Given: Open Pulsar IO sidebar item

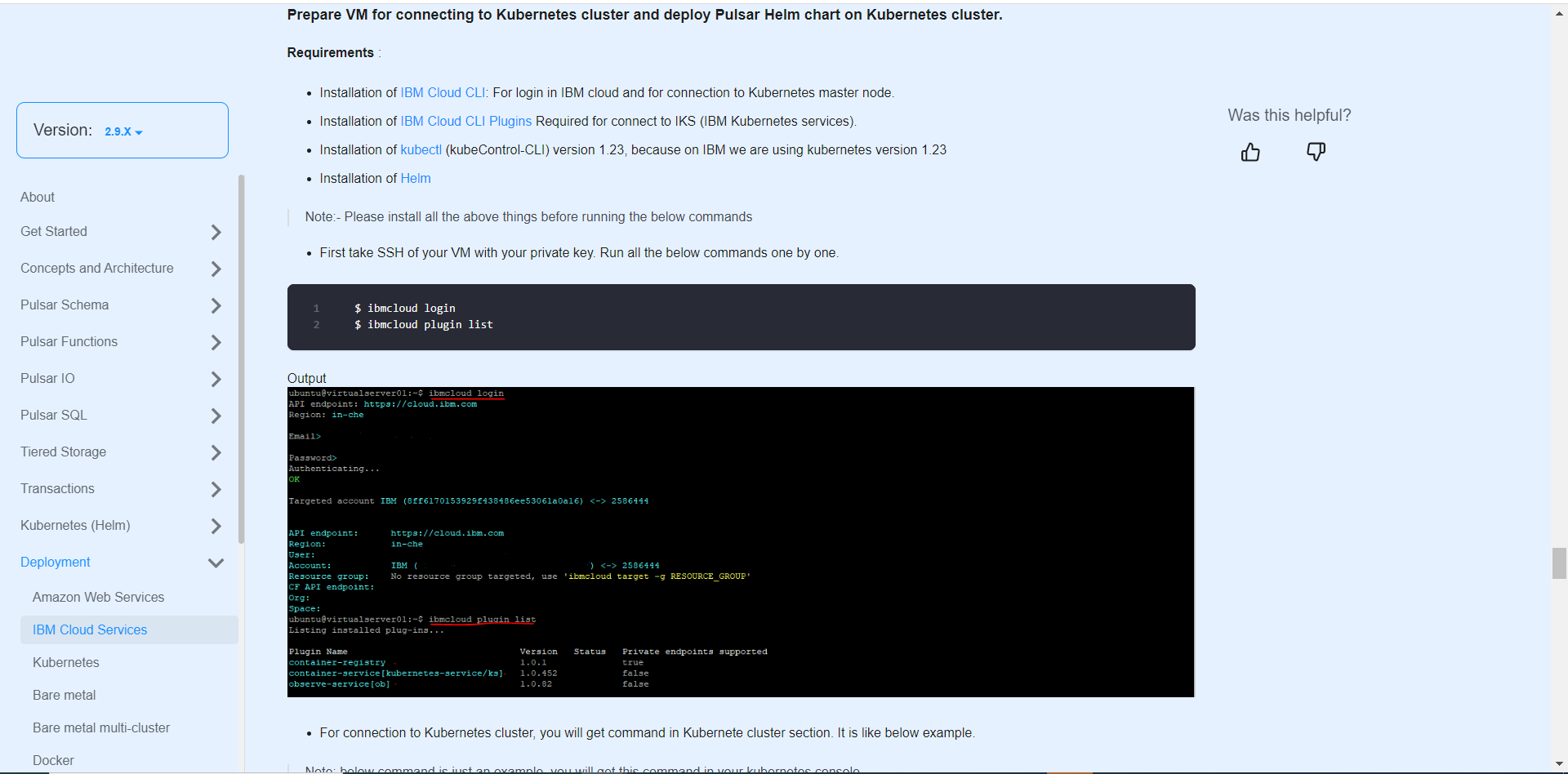Looking at the screenshot, I should [x=47, y=378].
